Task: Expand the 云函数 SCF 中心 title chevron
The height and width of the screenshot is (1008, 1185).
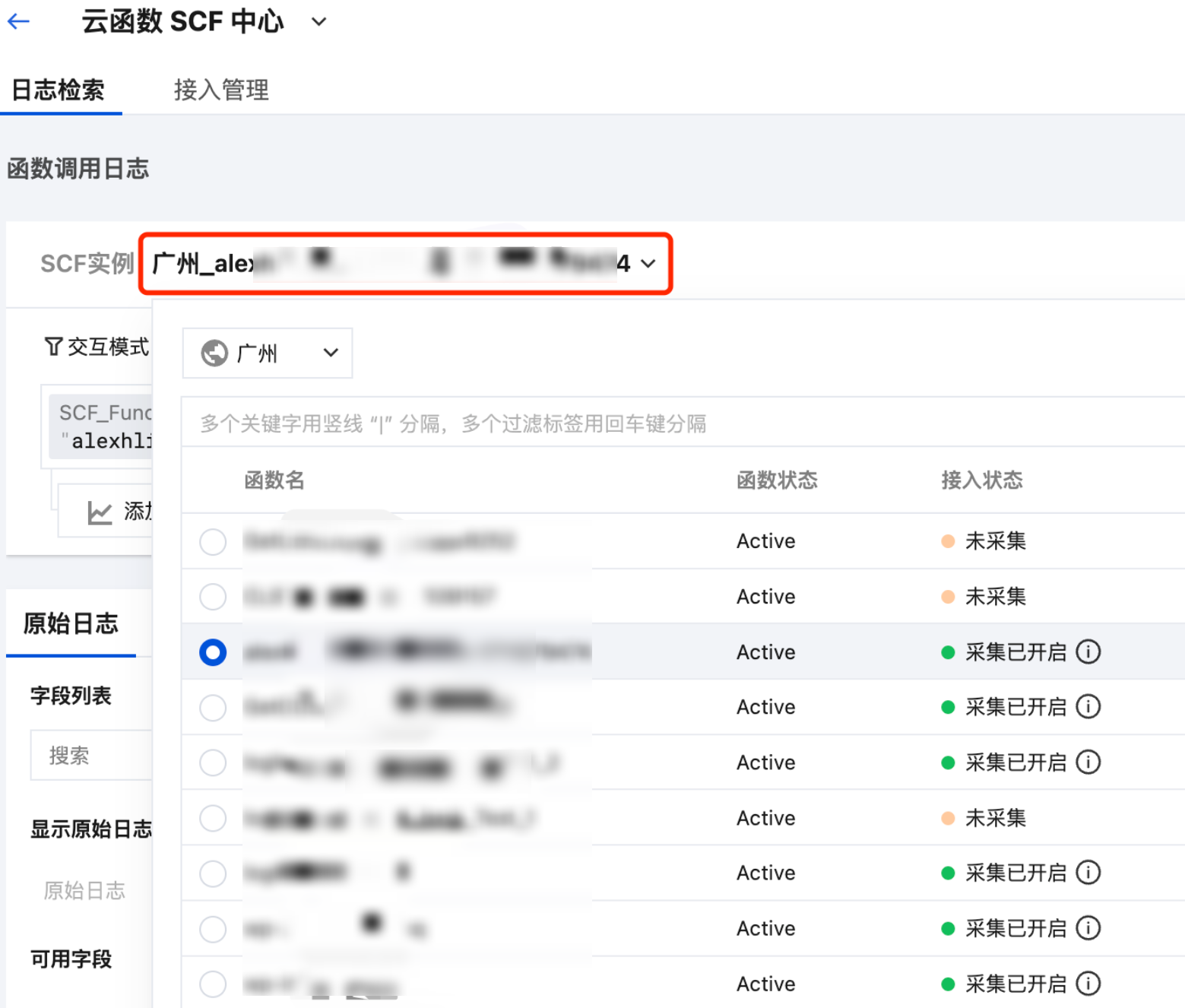Action: [x=319, y=22]
